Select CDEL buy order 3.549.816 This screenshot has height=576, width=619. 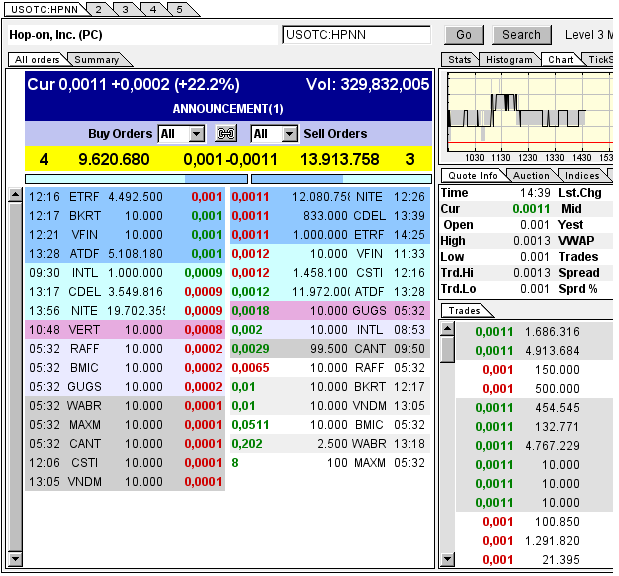click(125, 291)
